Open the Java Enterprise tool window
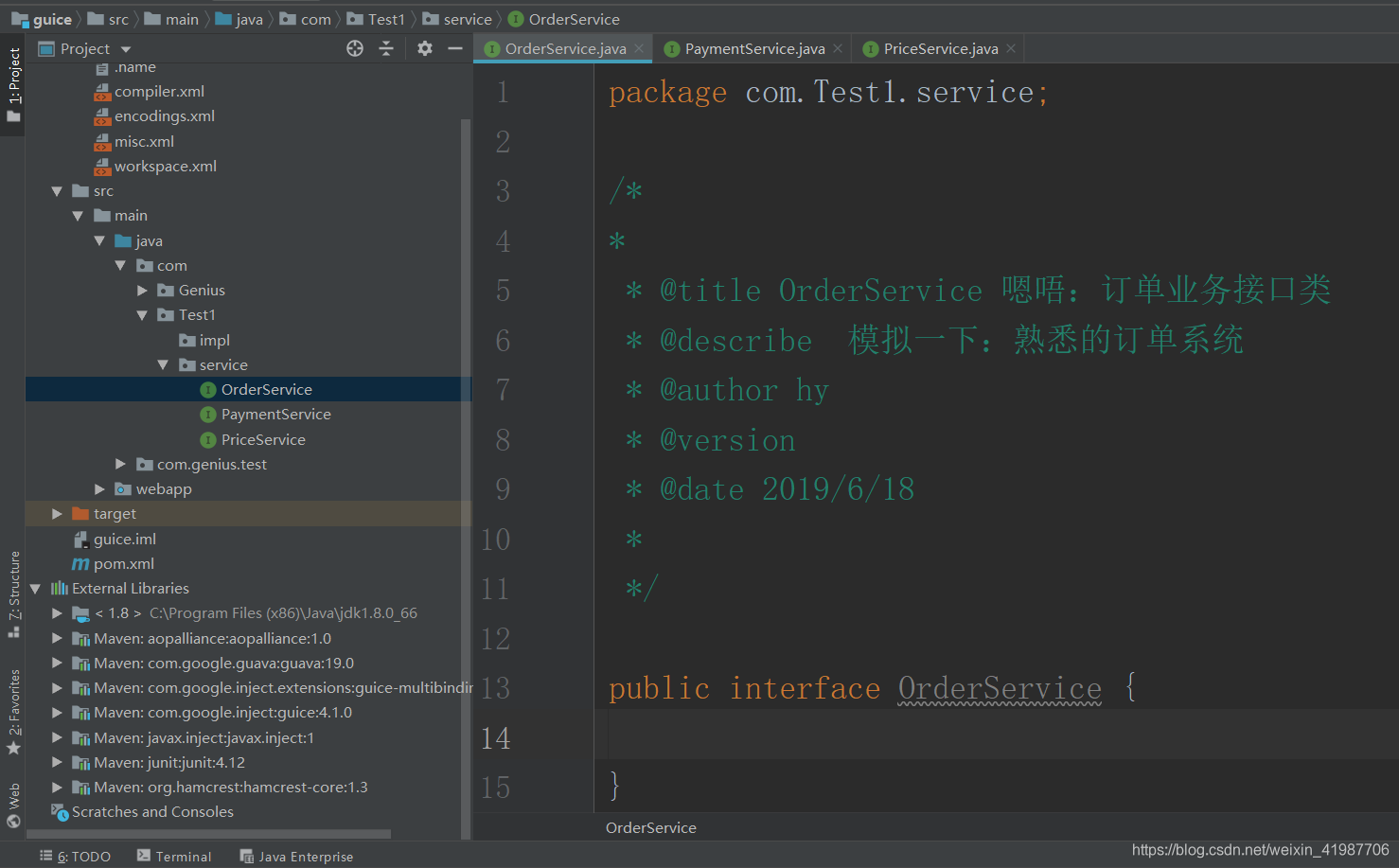The image size is (1399, 868). [x=296, y=856]
